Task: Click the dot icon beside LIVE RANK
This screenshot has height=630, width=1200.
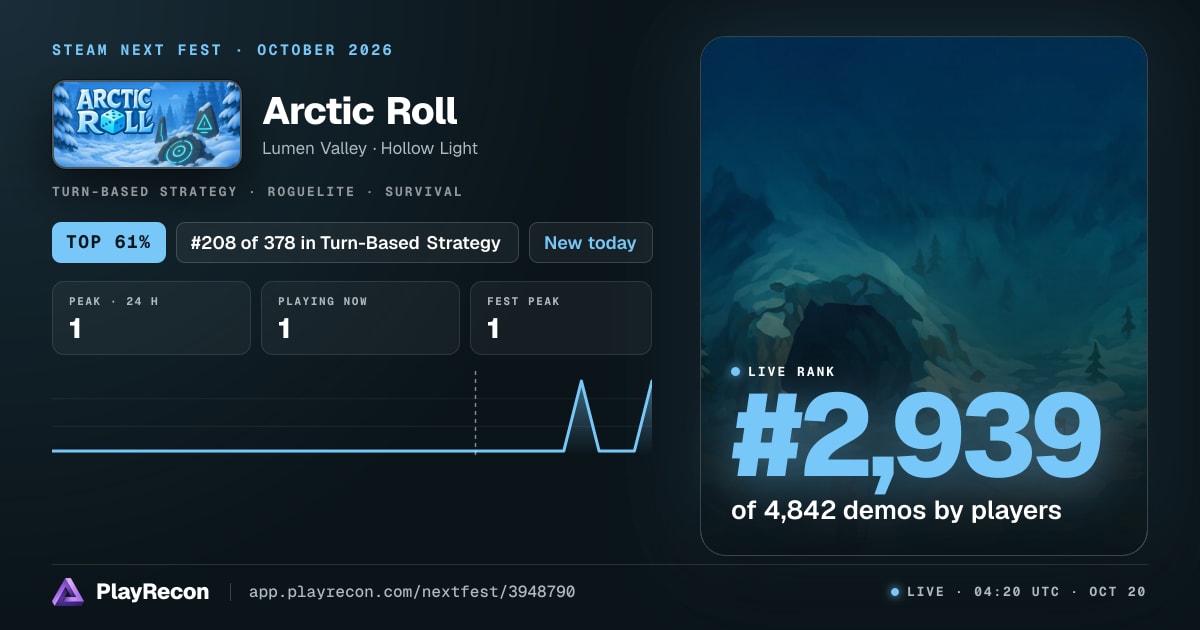Action: click(x=736, y=371)
